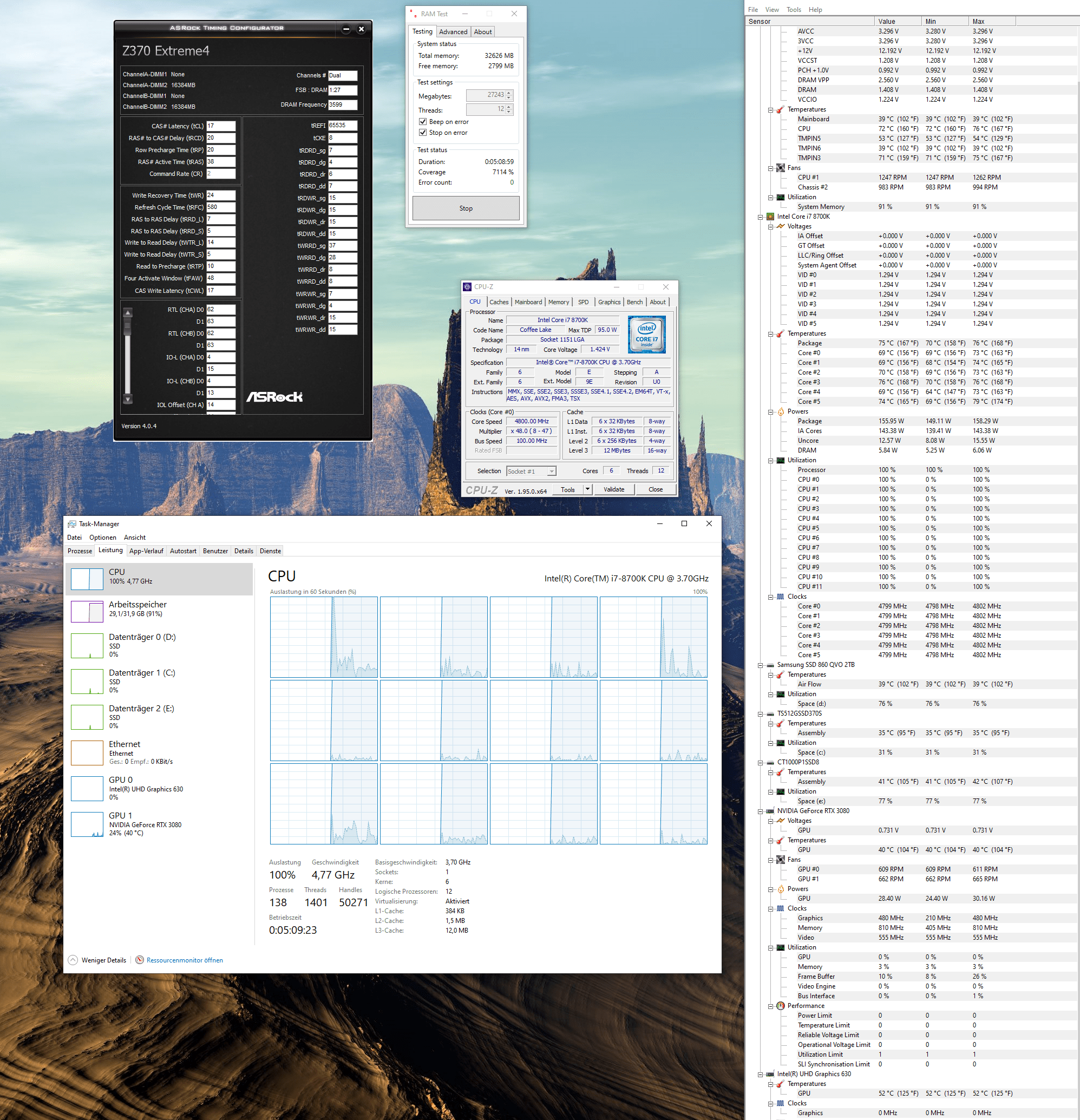Disable the Beep on error checkbox

(x=423, y=122)
